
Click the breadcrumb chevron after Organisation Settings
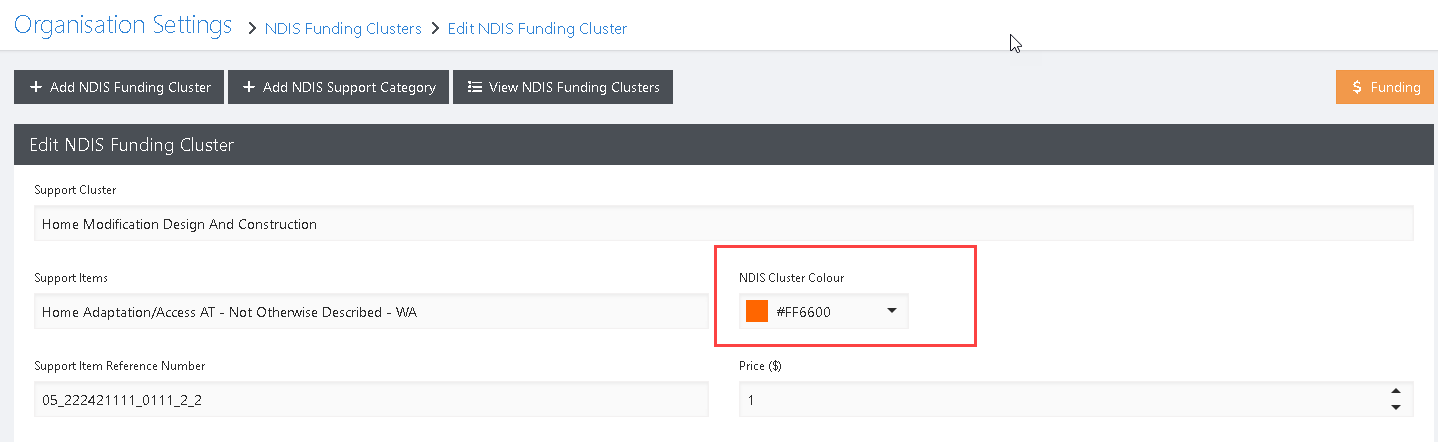pyautogui.click(x=252, y=29)
